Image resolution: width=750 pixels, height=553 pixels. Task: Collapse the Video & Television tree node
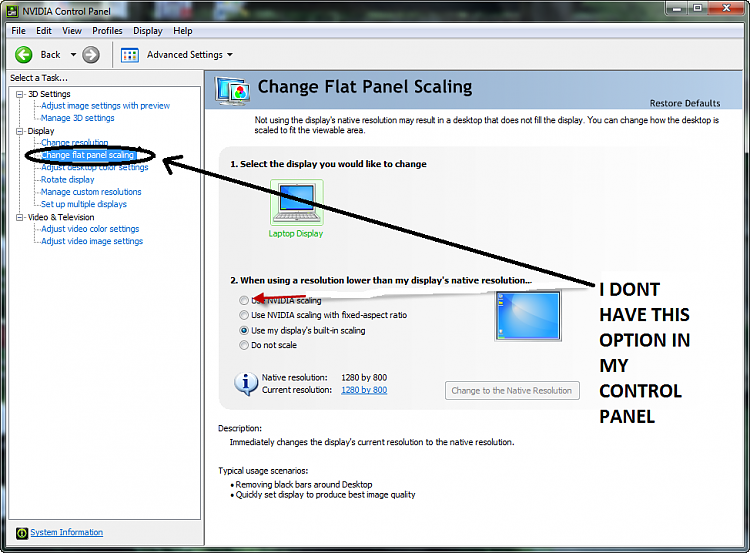[20, 217]
